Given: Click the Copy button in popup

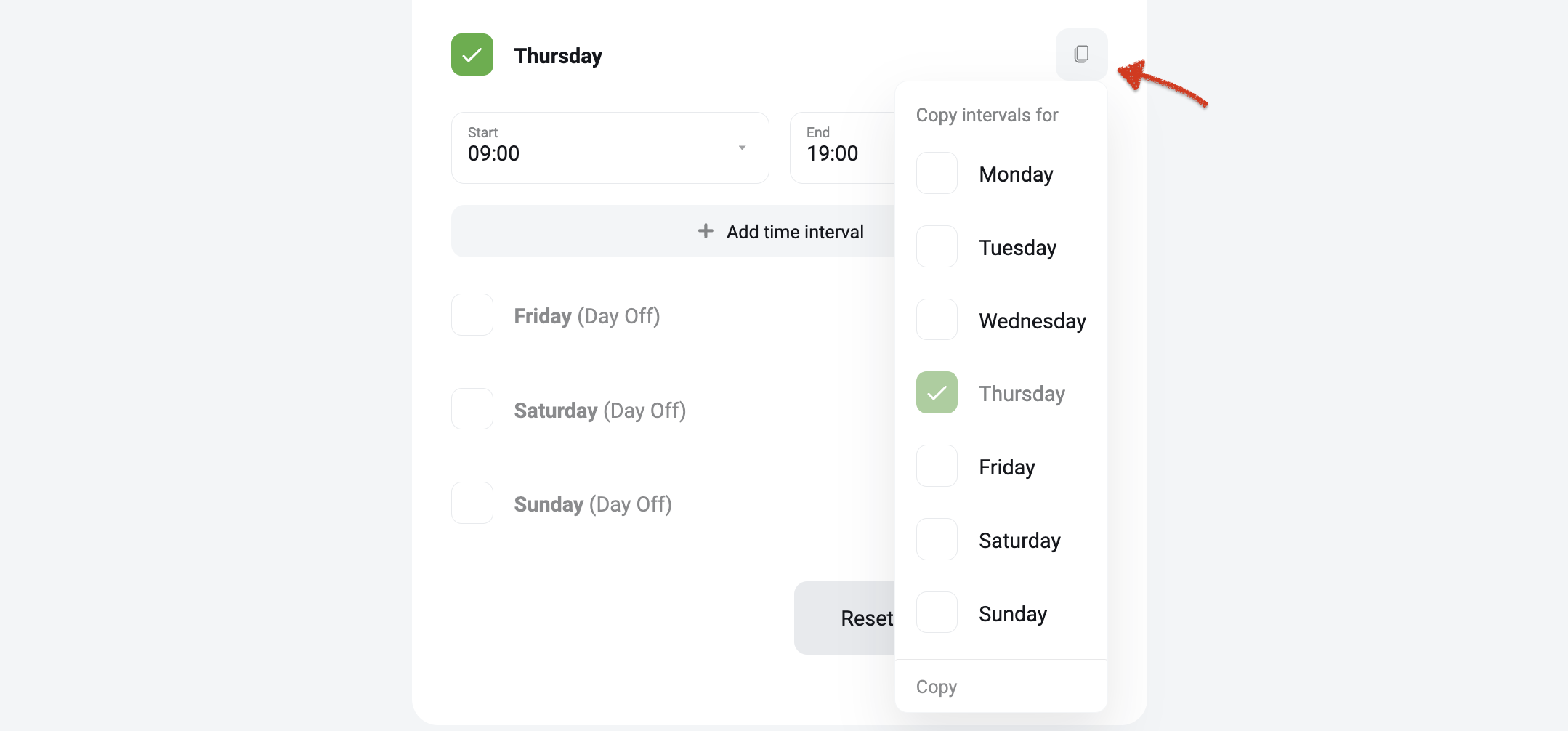Looking at the screenshot, I should [x=937, y=687].
